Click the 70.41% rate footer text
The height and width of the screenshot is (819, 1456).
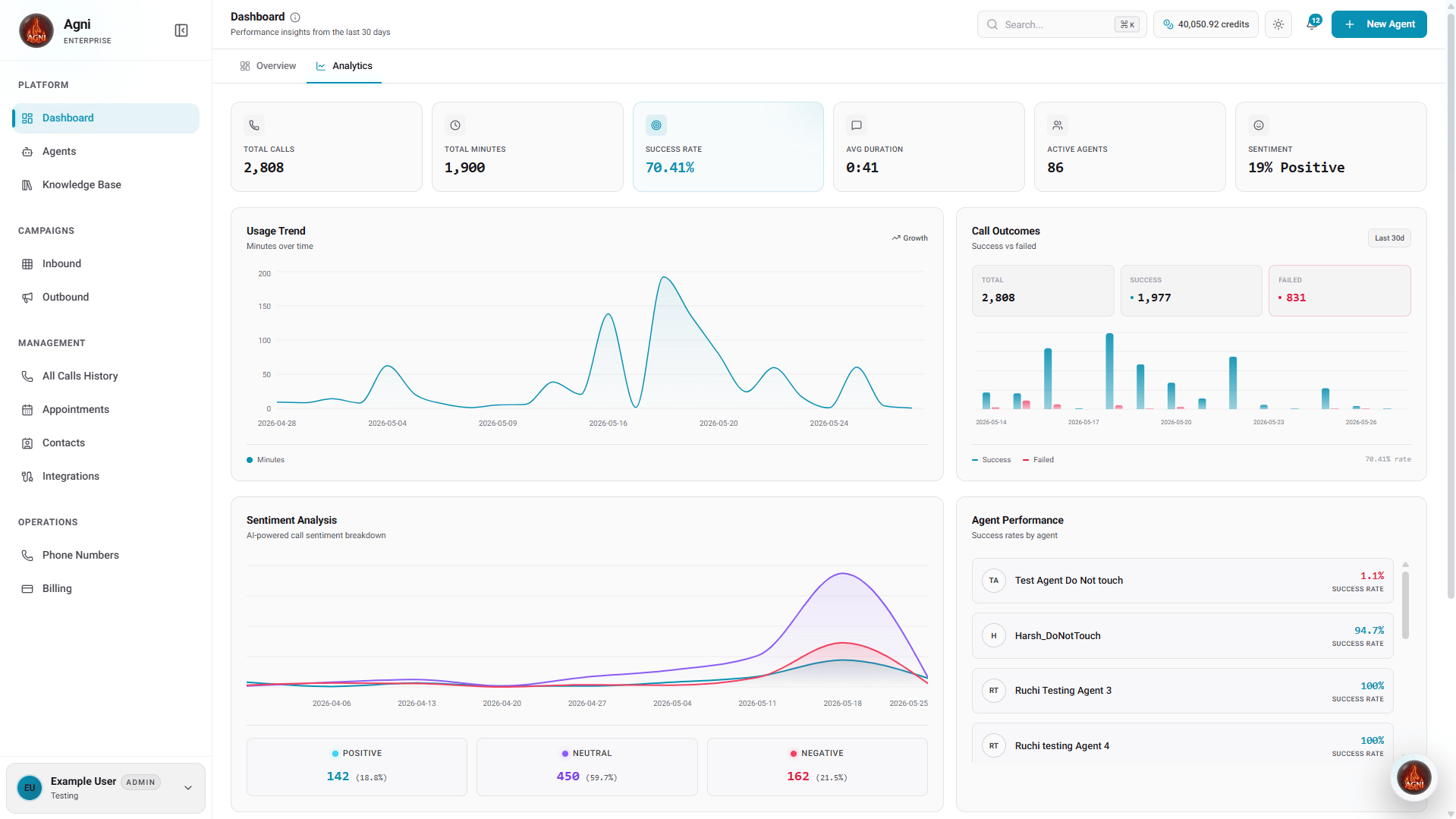(x=1388, y=459)
